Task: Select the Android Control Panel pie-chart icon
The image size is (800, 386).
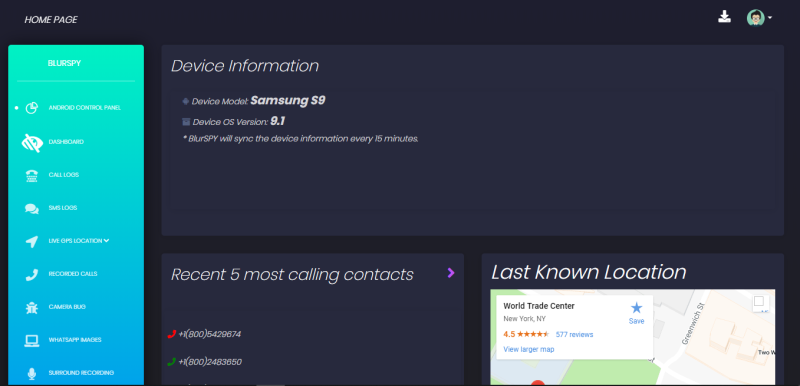Action: click(x=32, y=108)
